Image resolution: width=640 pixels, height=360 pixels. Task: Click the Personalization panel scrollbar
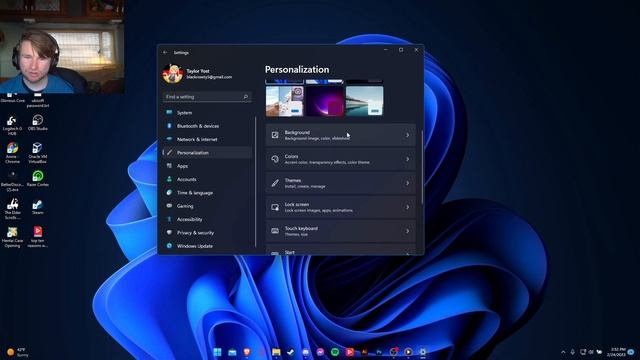point(422,167)
